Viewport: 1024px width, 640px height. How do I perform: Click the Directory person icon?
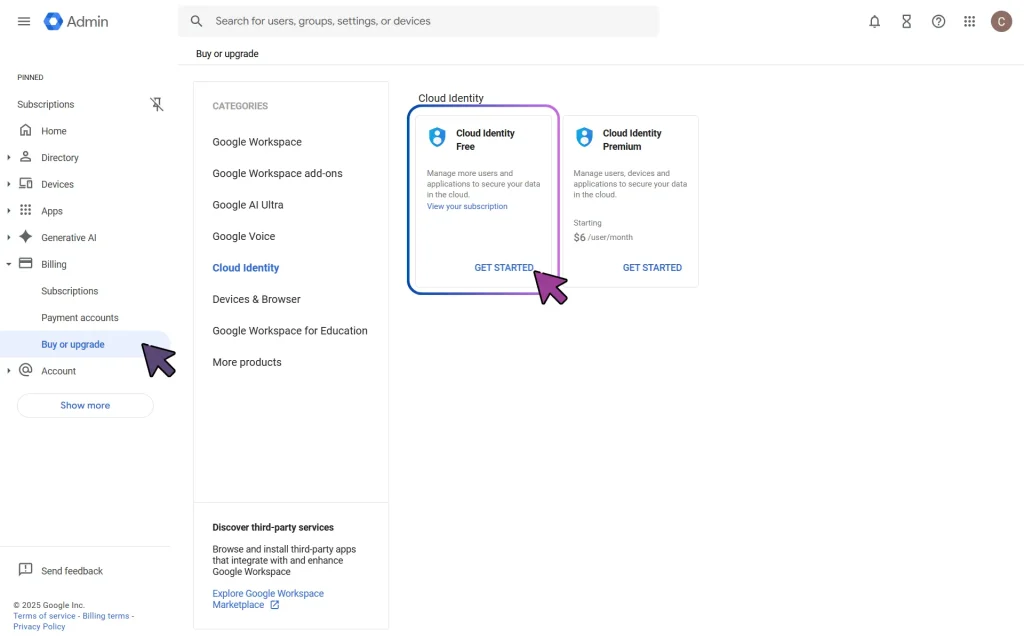tap(25, 157)
